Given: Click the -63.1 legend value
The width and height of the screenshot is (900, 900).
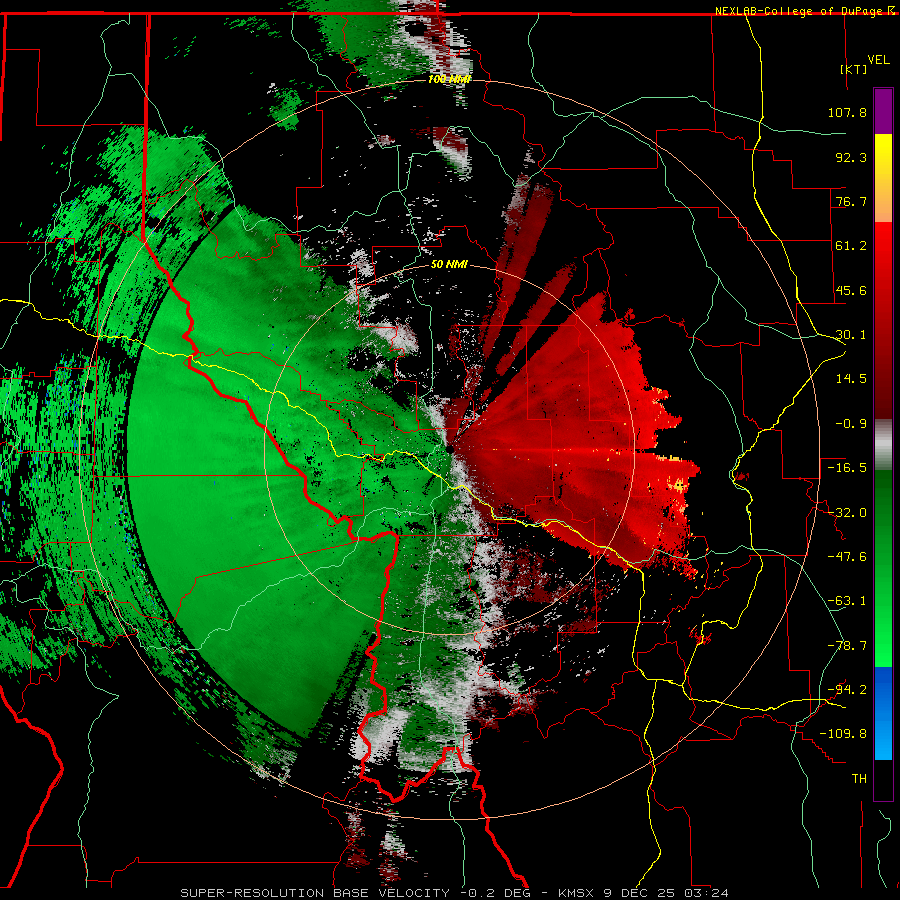Looking at the screenshot, I should [847, 601].
